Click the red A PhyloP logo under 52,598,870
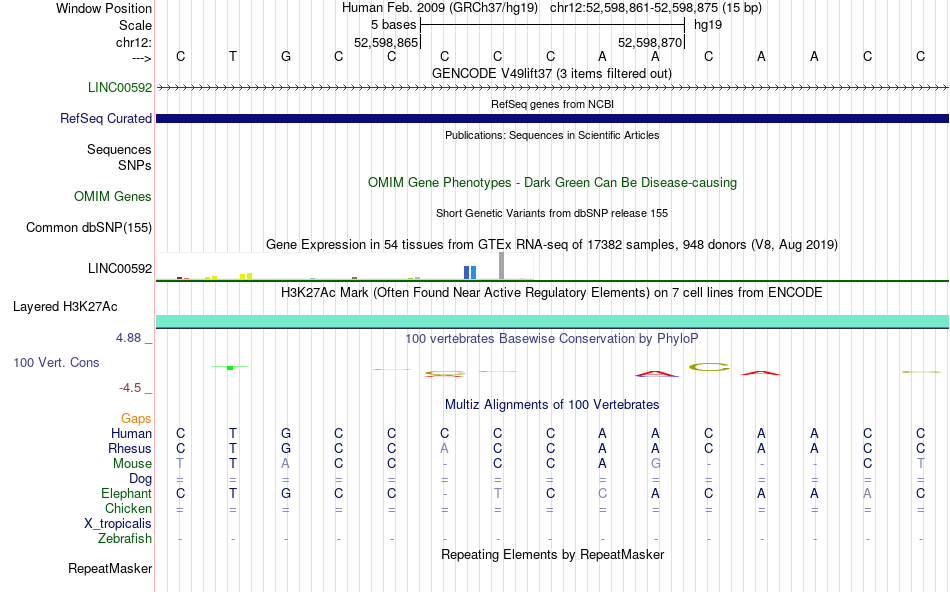Screen dimensions: 950x592 [x=656, y=373]
